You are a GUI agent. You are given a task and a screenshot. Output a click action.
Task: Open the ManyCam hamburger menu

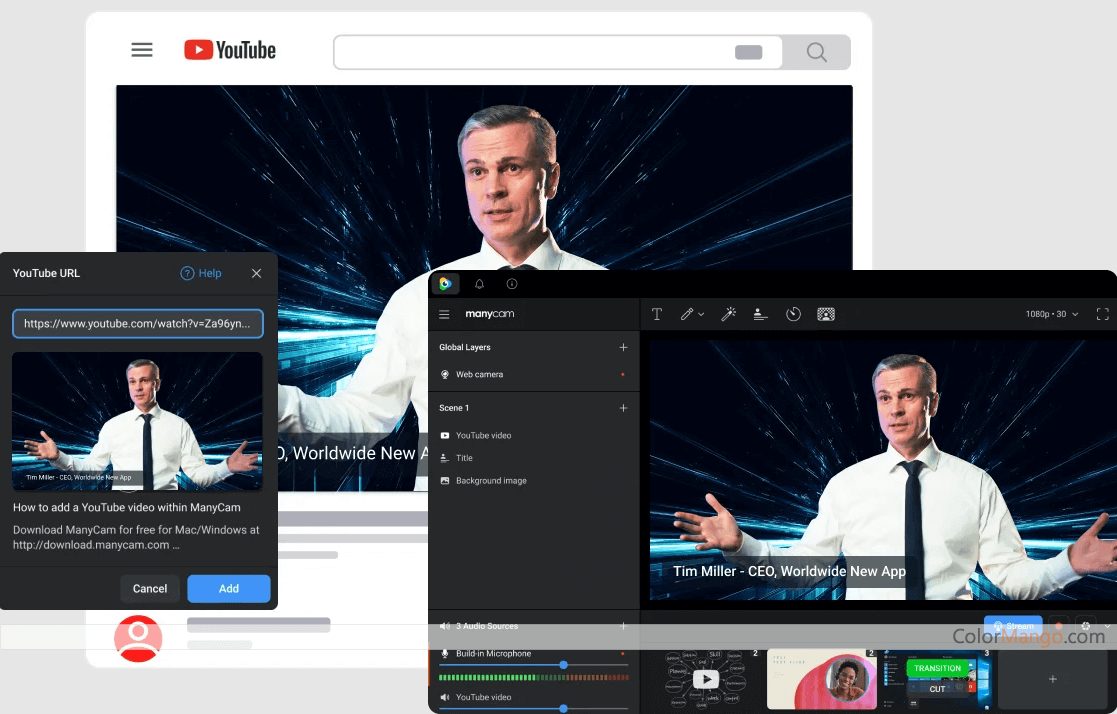(x=444, y=314)
